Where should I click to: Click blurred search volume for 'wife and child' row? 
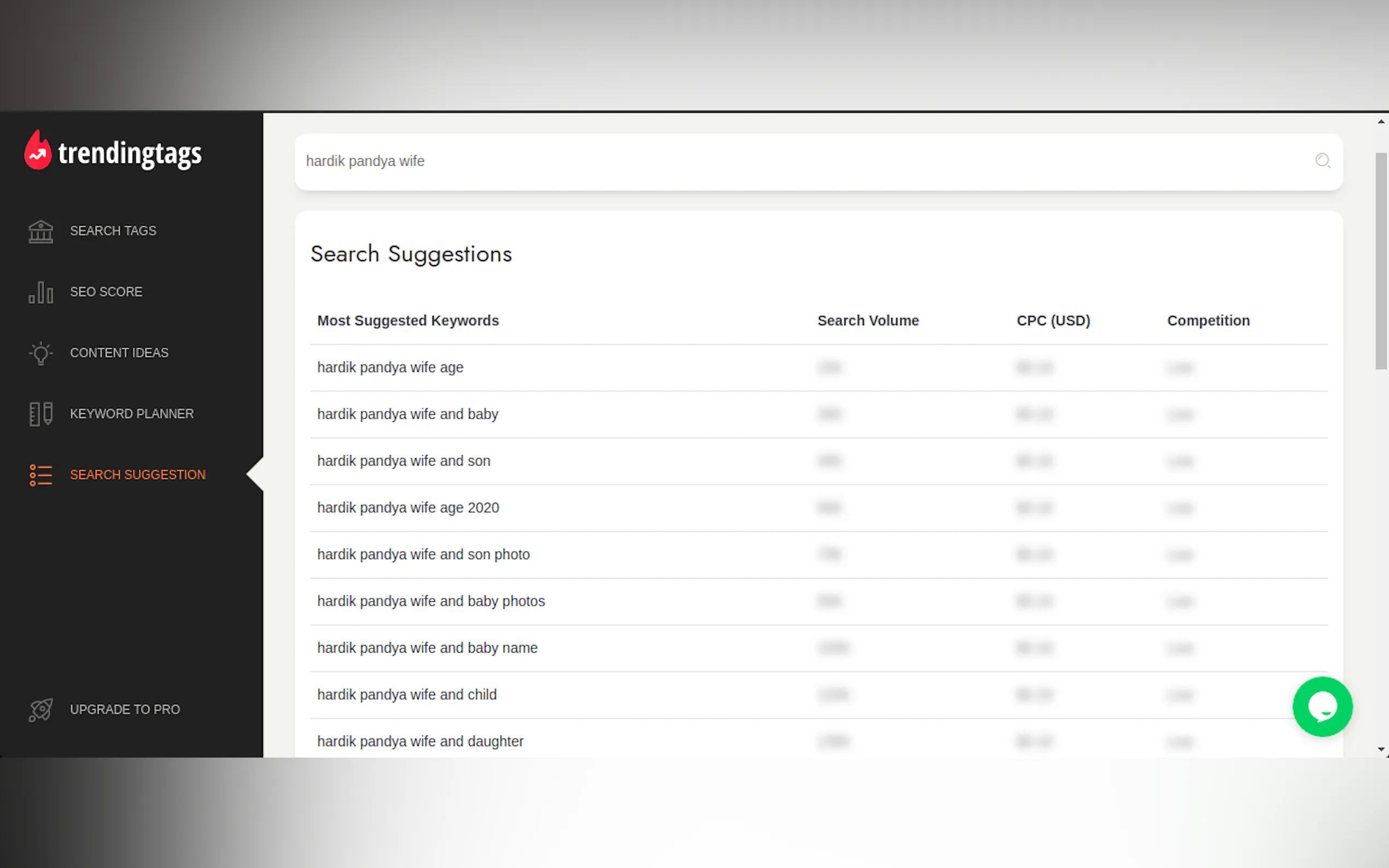833,695
